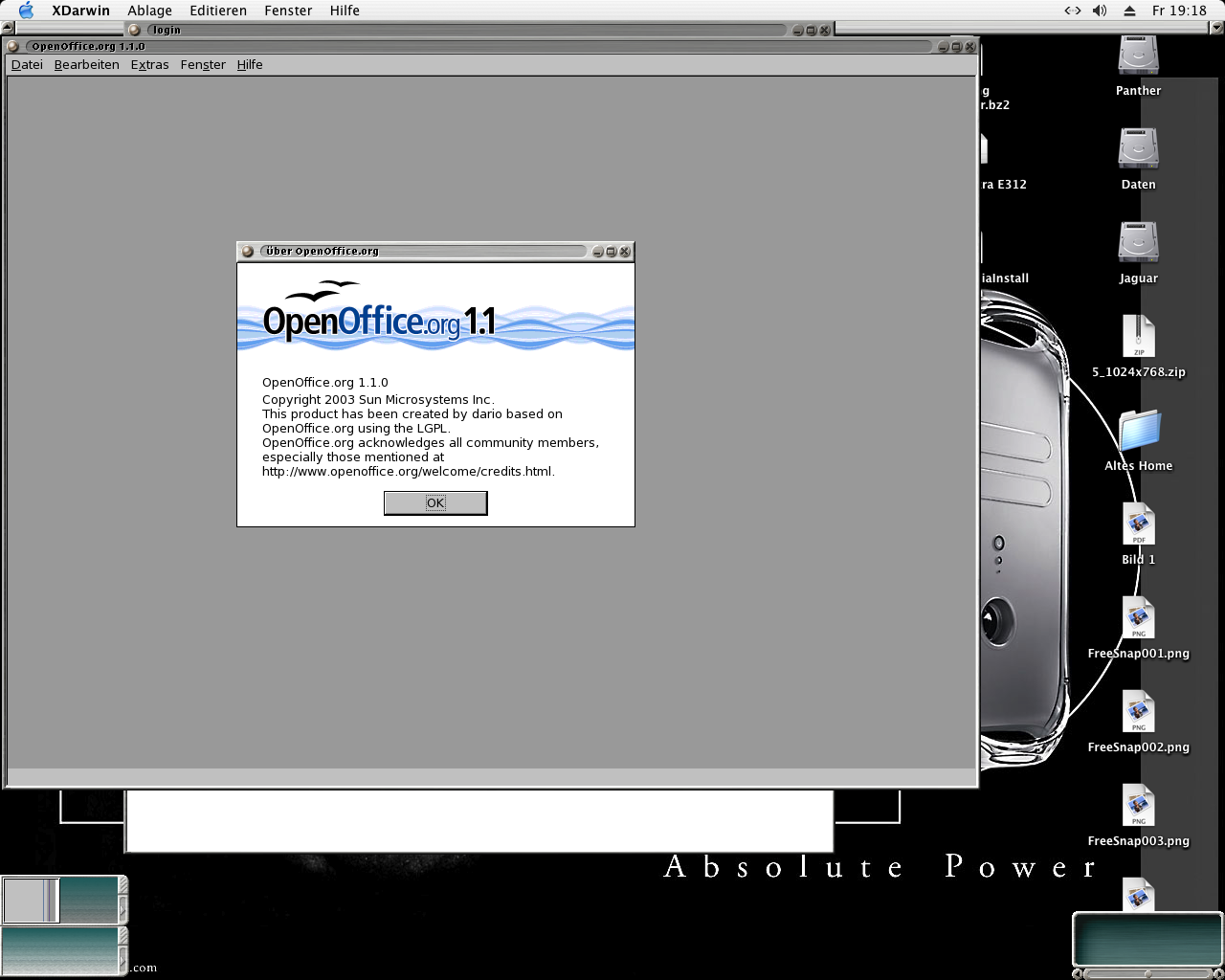The image size is (1225, 980).
Task: Open the Altes Home folder icon
Action: click(1138, 431)
